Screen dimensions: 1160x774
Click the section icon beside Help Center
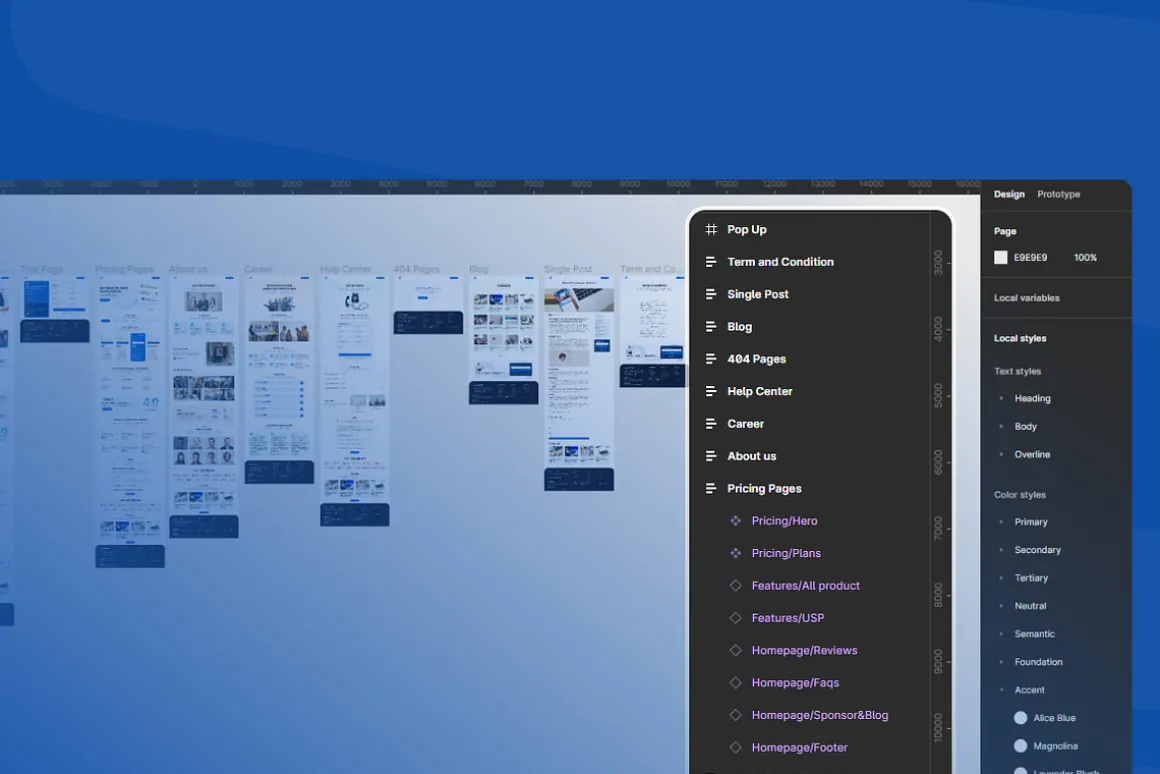(x=711, y=391)
